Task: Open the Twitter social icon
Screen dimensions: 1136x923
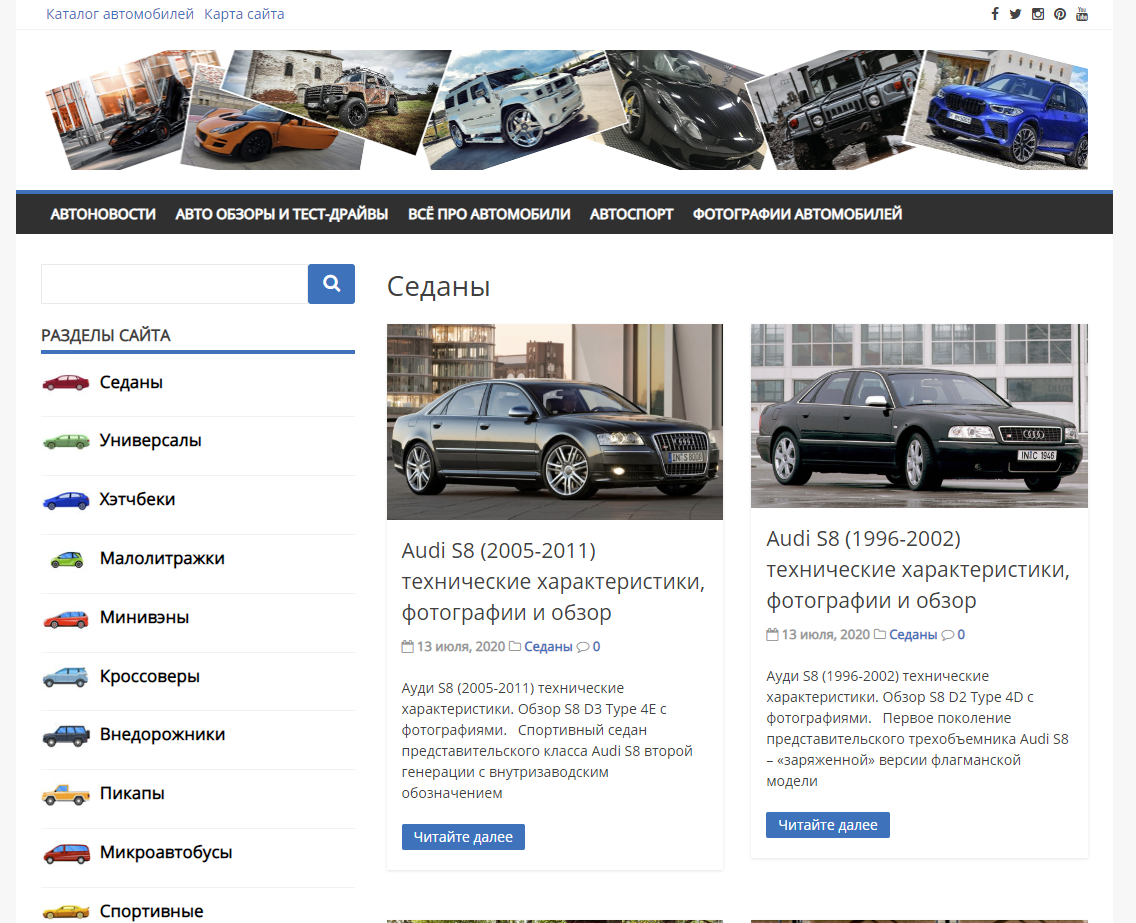Action: [1015, 14]
